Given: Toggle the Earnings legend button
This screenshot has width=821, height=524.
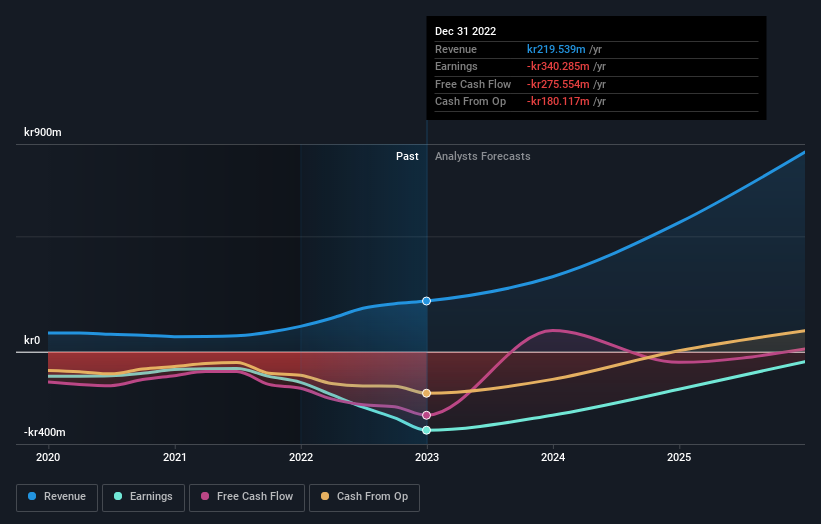Looking at the screenshot, I should pos(143,497).
